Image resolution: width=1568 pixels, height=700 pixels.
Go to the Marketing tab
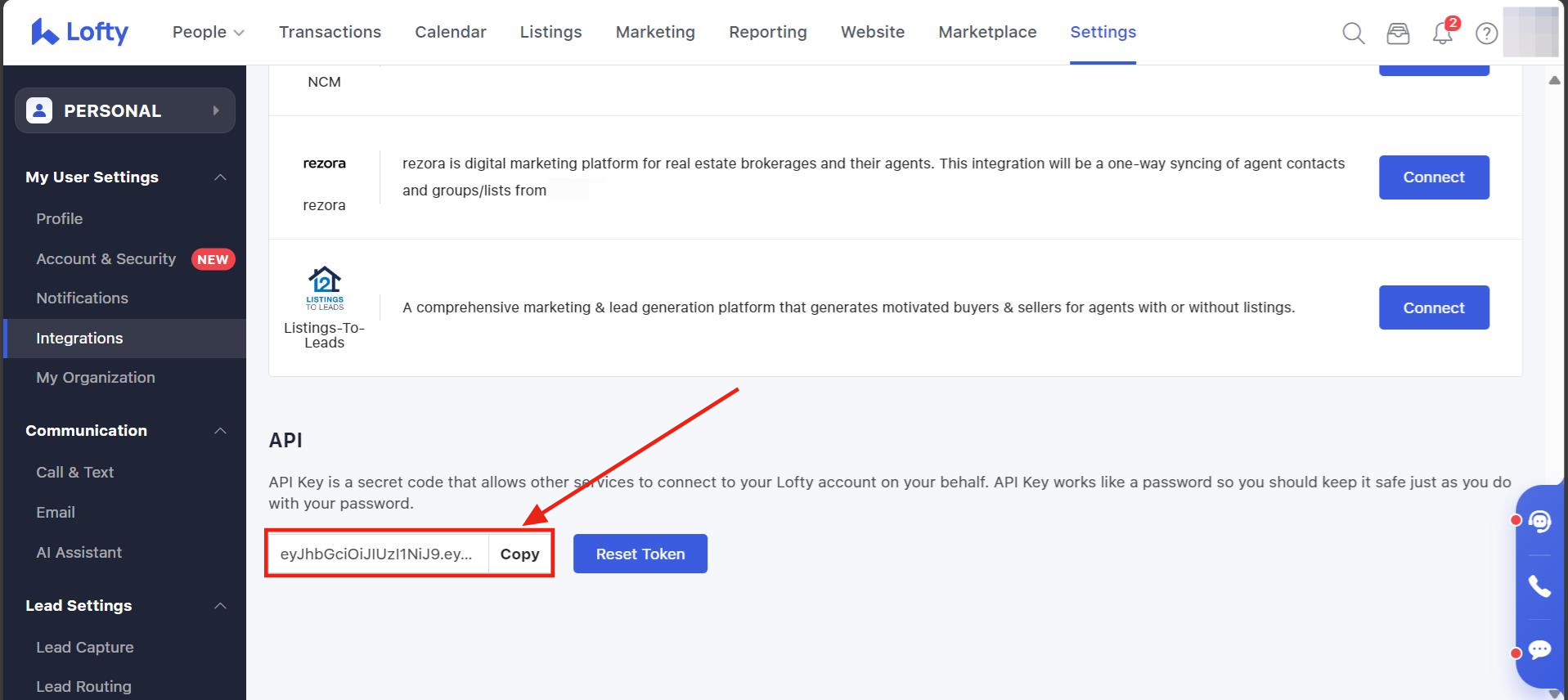click(x=655, y=32)
